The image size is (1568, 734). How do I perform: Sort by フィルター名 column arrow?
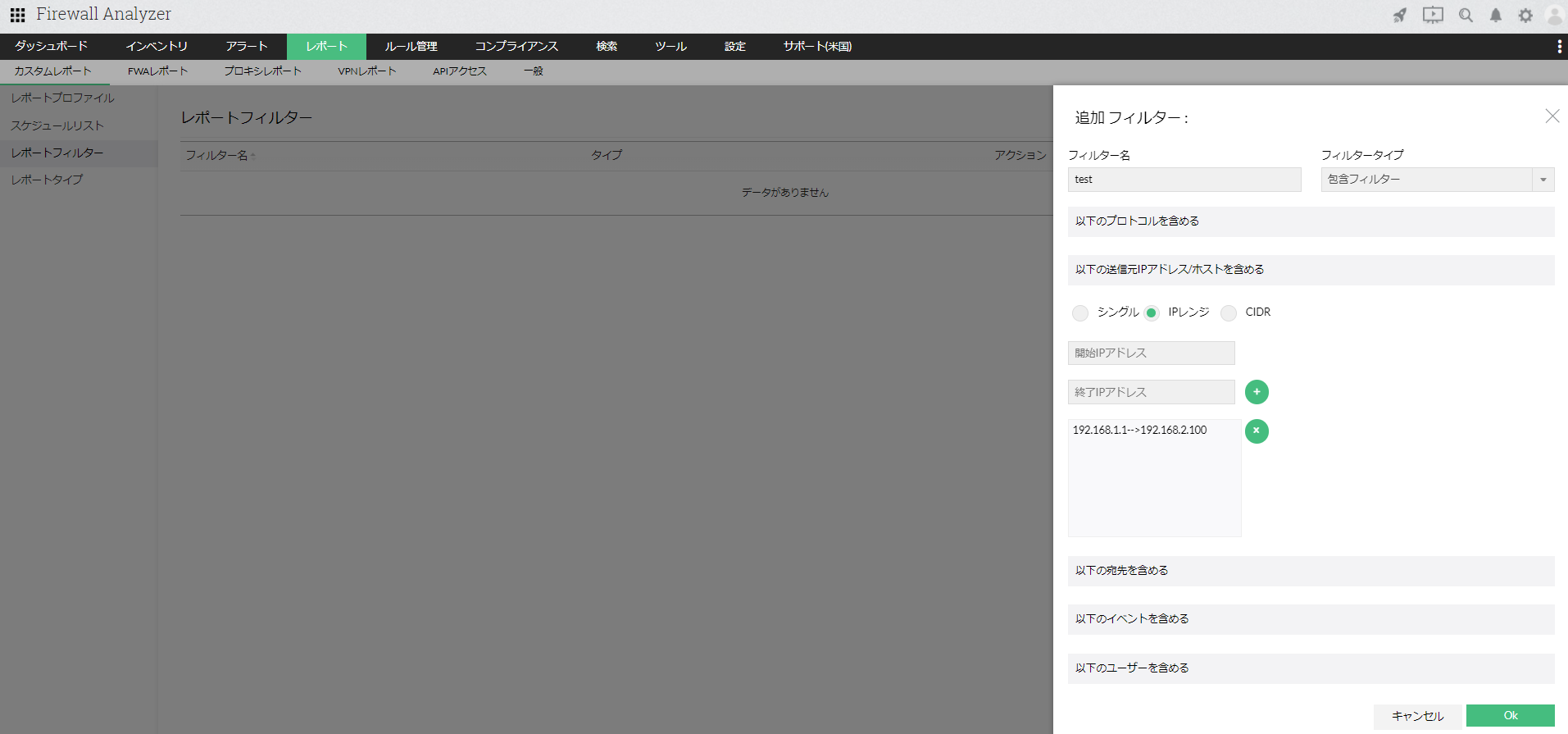coord(253,156)
